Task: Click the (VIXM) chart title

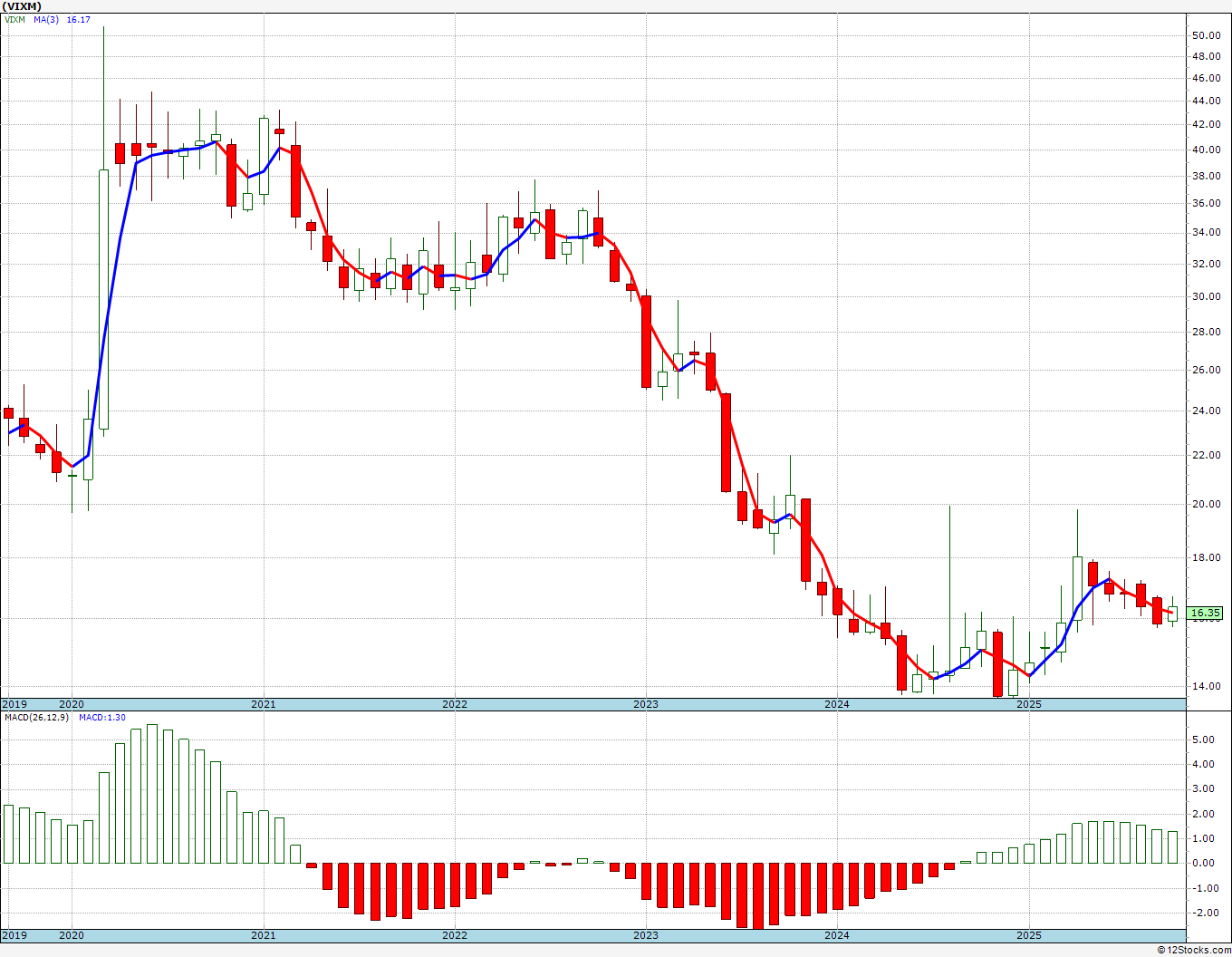Action: [21, 6]
